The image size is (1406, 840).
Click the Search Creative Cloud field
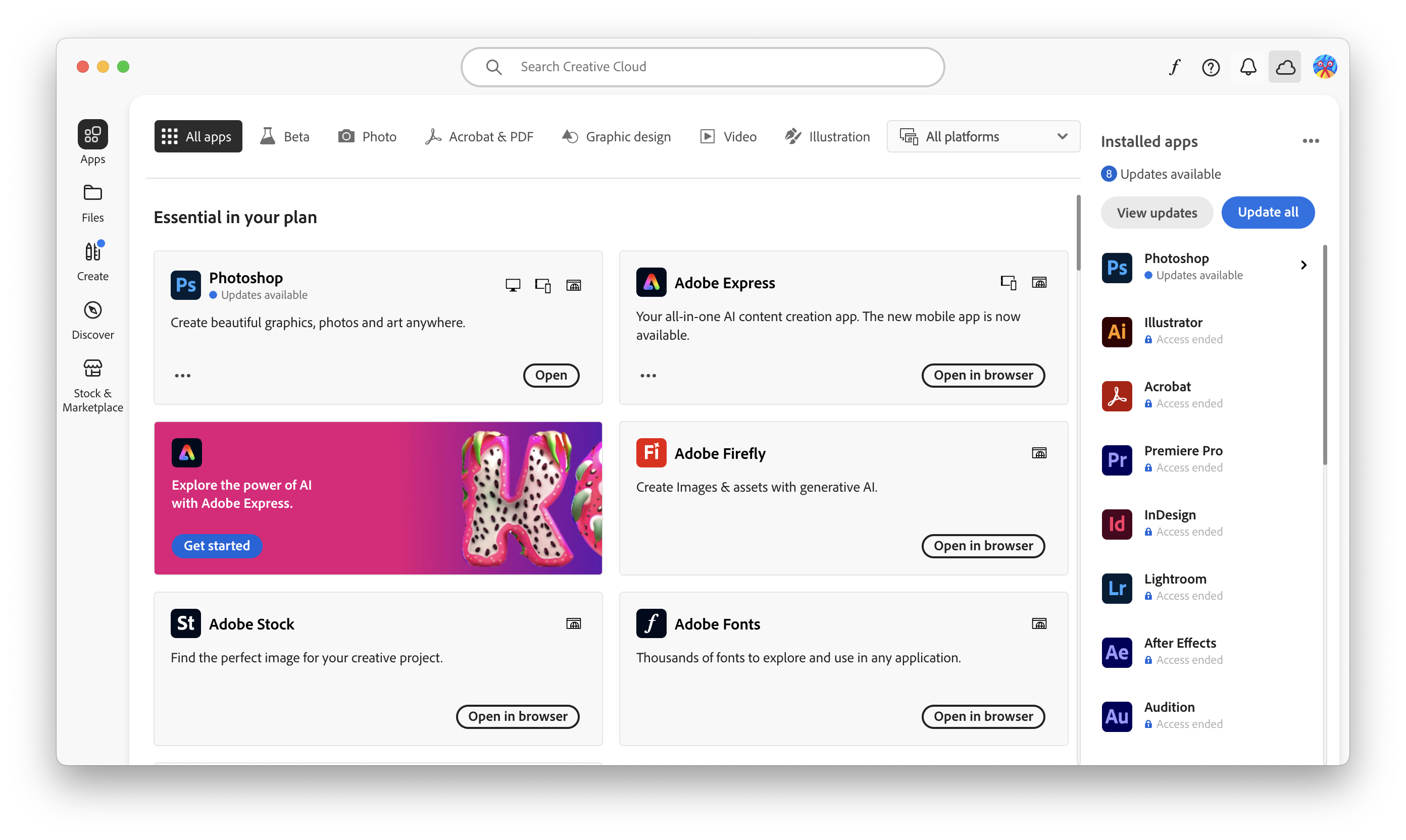pos(702,67)
